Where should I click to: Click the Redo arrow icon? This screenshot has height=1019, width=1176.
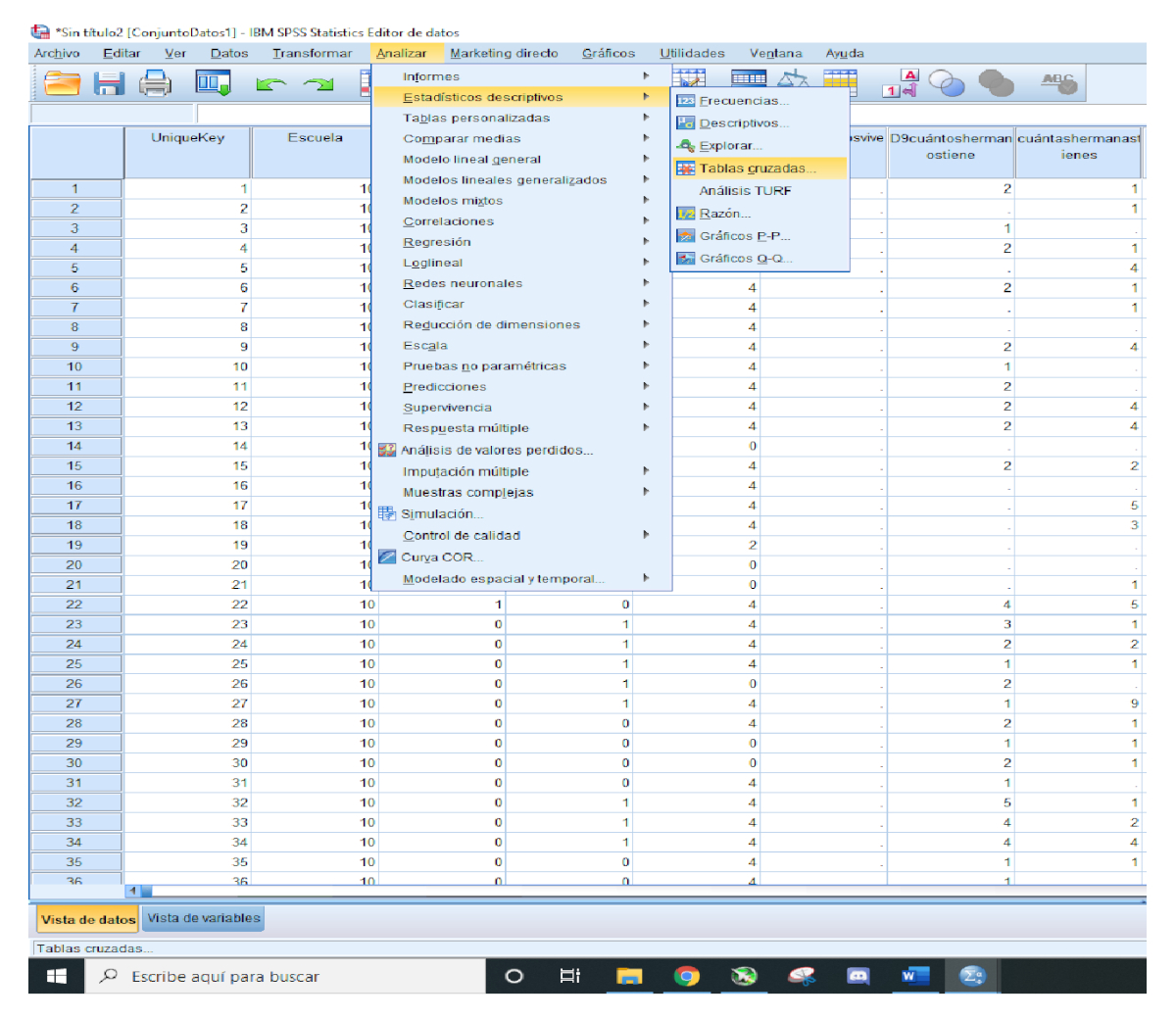pyautogui.click(x=318, y=85)
